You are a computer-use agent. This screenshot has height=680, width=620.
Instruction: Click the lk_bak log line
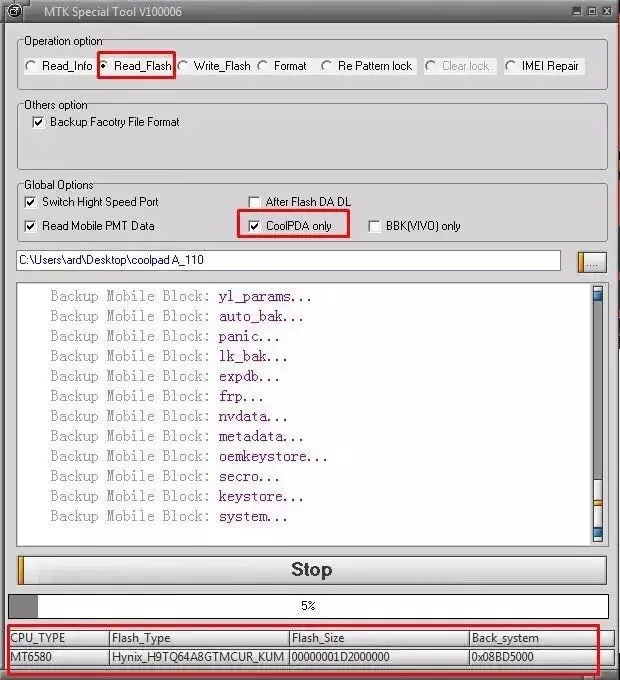pyautogui.click(x=169, y=356)
